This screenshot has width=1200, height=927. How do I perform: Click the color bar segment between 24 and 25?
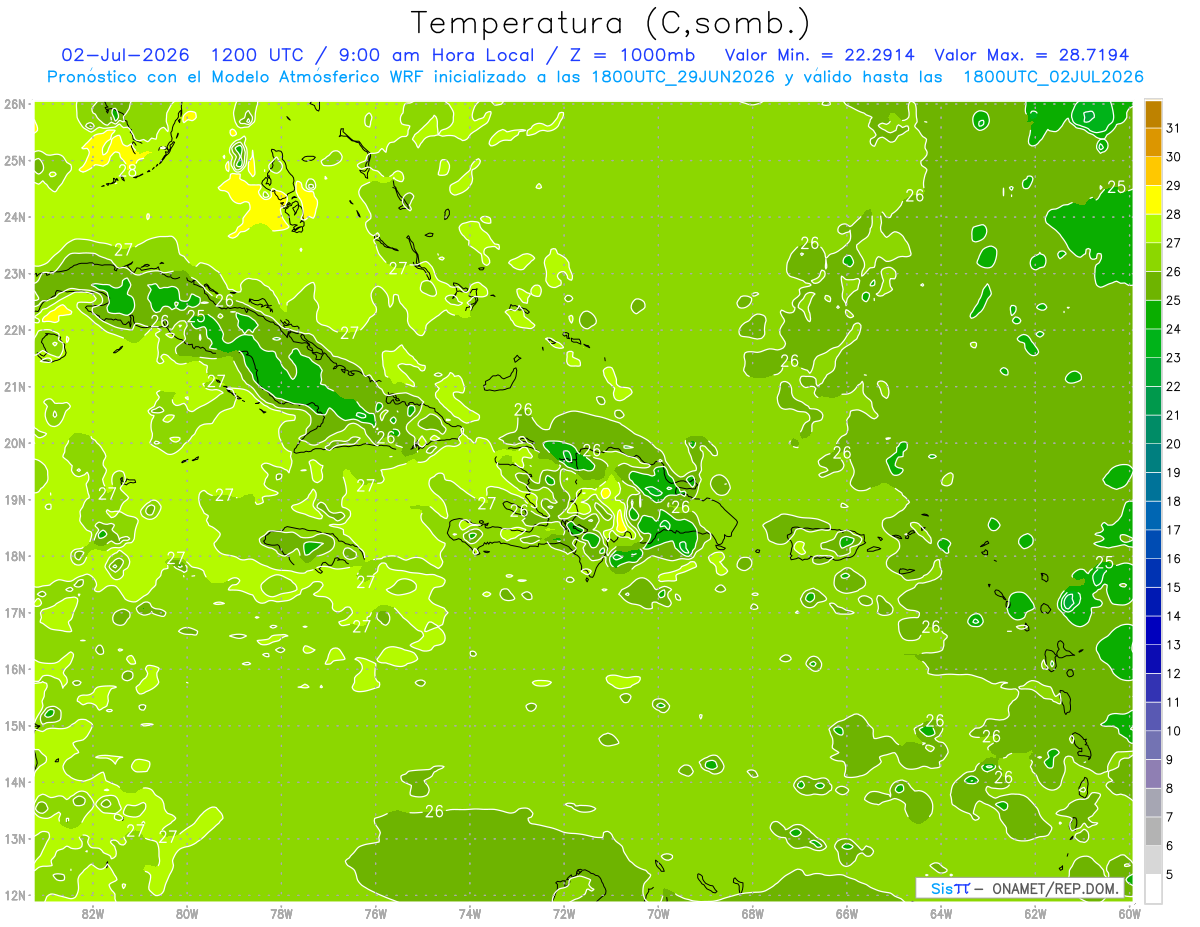point(1153,315)
